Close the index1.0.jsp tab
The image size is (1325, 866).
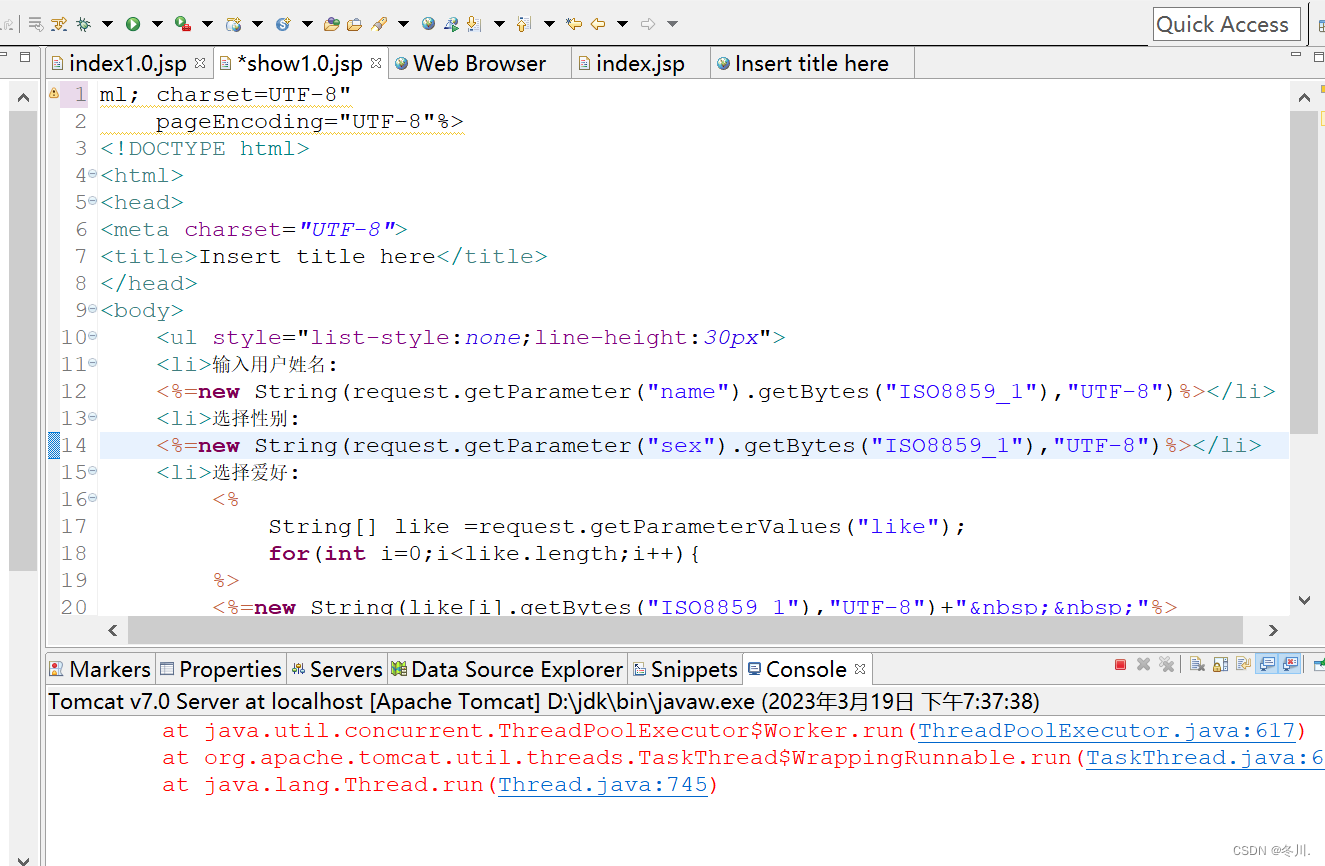coord(200,62)
